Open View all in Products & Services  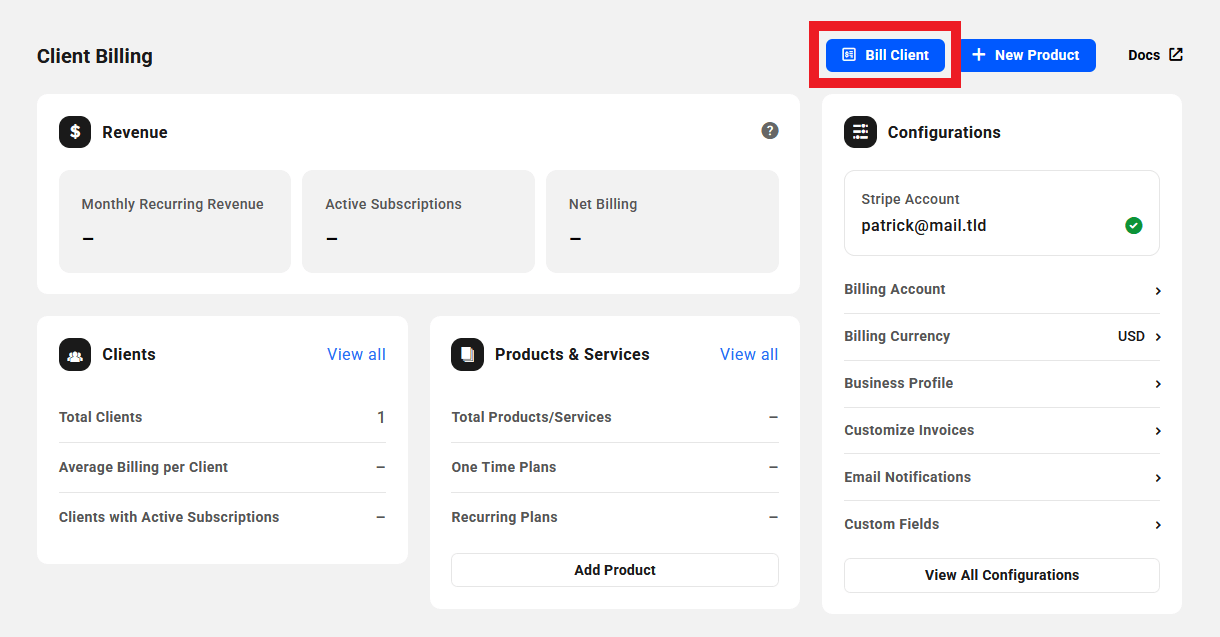(x=749, y=354)
